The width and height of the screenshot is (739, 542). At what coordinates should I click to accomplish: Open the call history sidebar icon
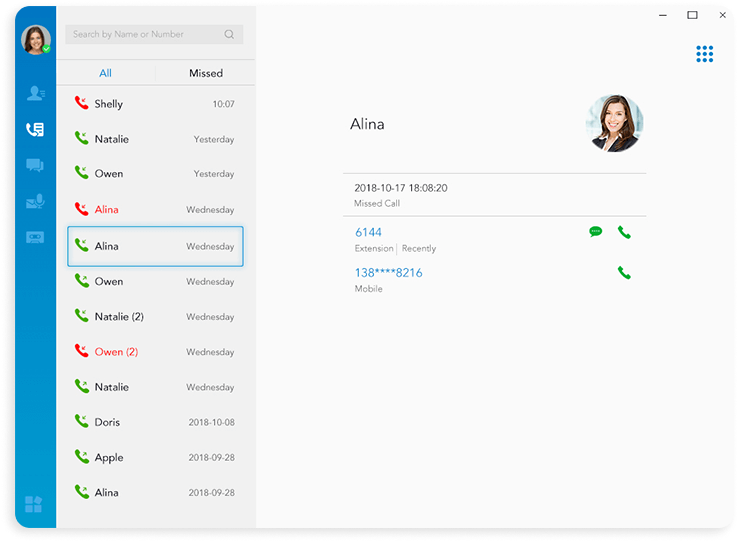pyautogui.click(x=35, y=129)
